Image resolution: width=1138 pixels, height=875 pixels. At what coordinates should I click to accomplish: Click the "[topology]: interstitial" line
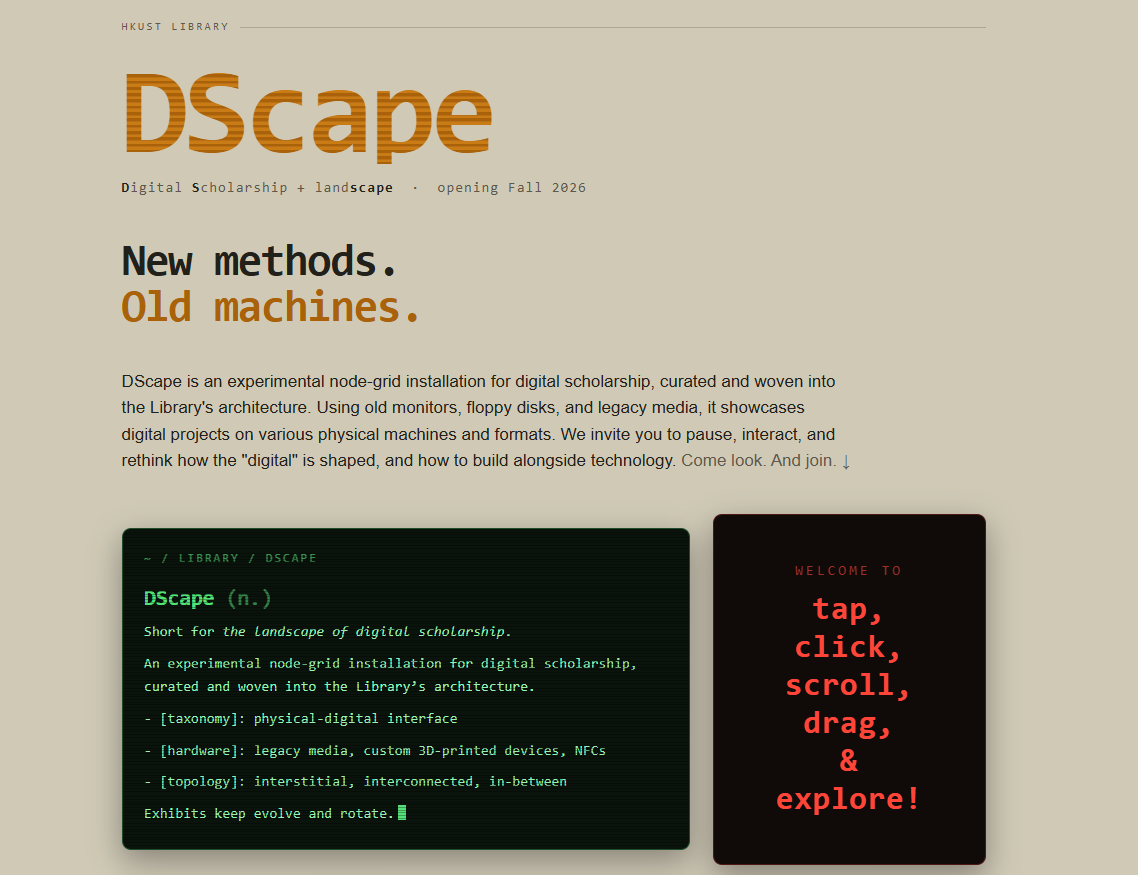point(355,781)
